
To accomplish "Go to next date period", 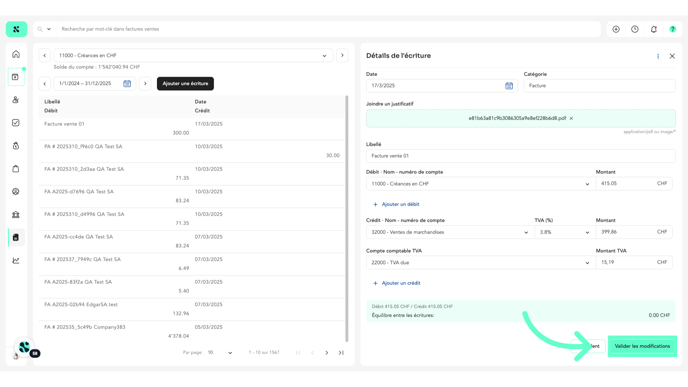I will pyautogui.click(x=145, y=83).
